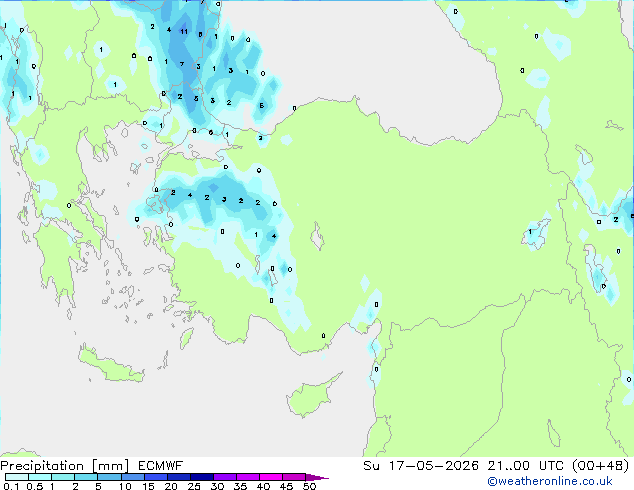This screenshot has height=490, width=634.
Task: Click the "40" legend scale label
Action: (263, 486)
